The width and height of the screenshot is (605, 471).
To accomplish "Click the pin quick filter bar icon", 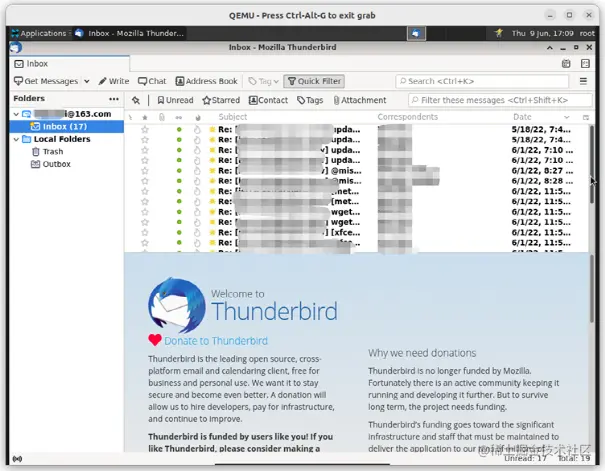I will pos(136,100).
